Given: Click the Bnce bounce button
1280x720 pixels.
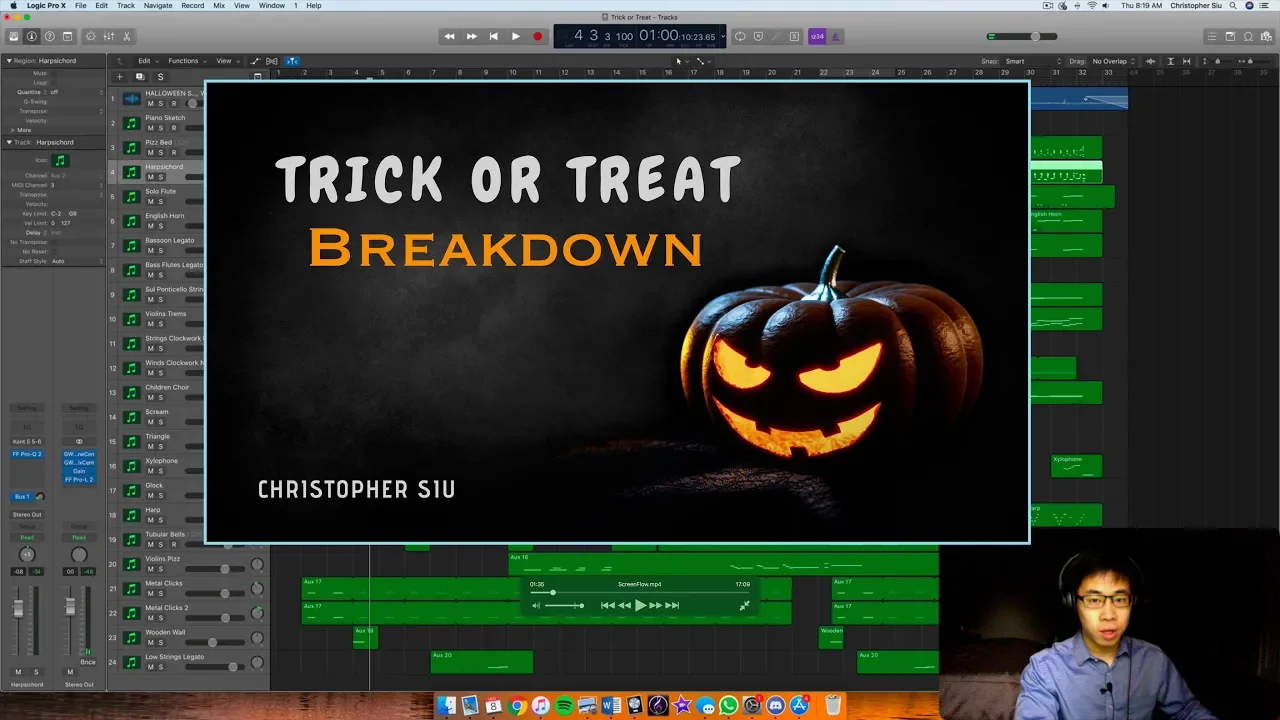Looking at the screenshot, I should click(88, 662).
